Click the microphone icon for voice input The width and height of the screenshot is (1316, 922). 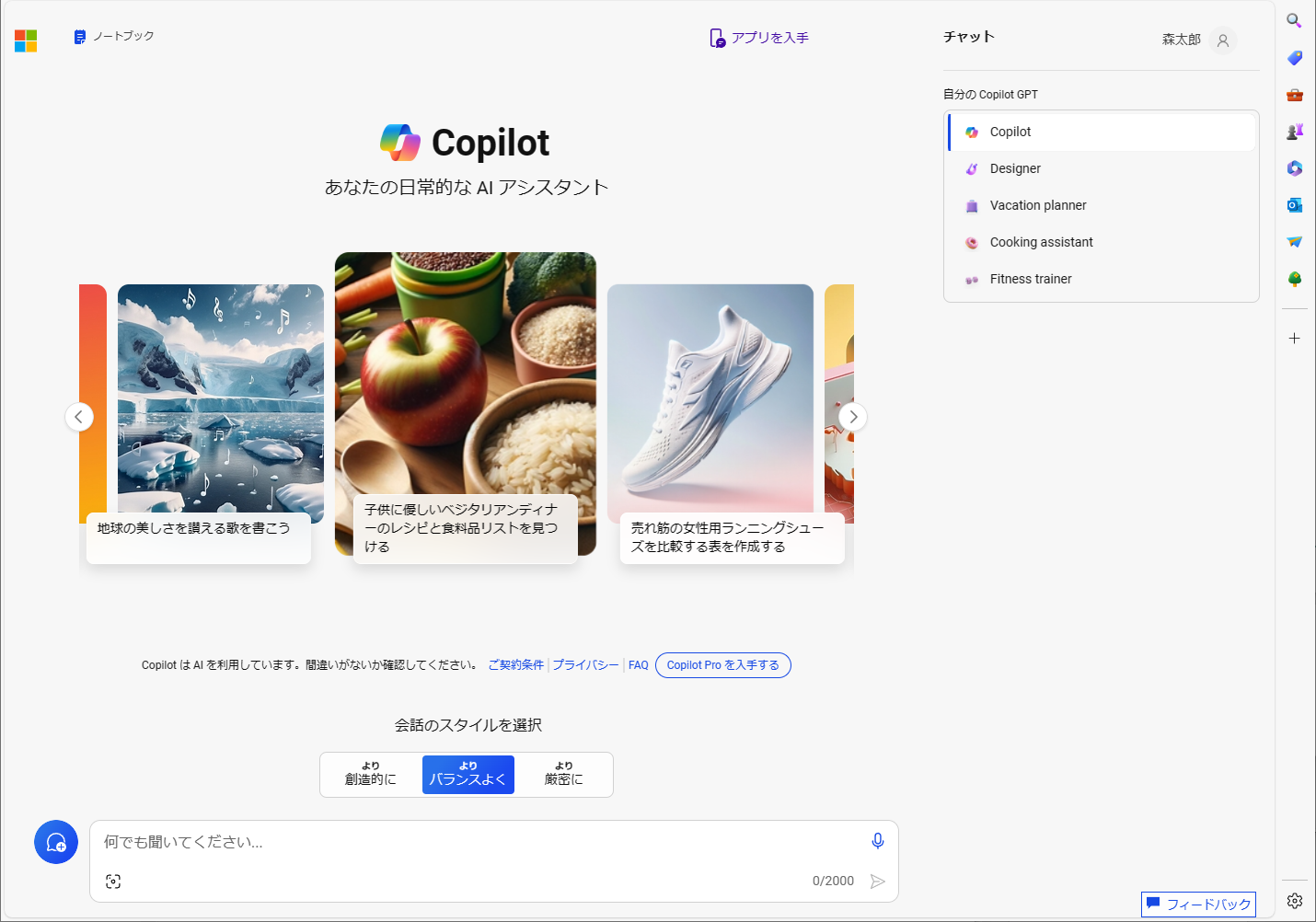[877, 840]
